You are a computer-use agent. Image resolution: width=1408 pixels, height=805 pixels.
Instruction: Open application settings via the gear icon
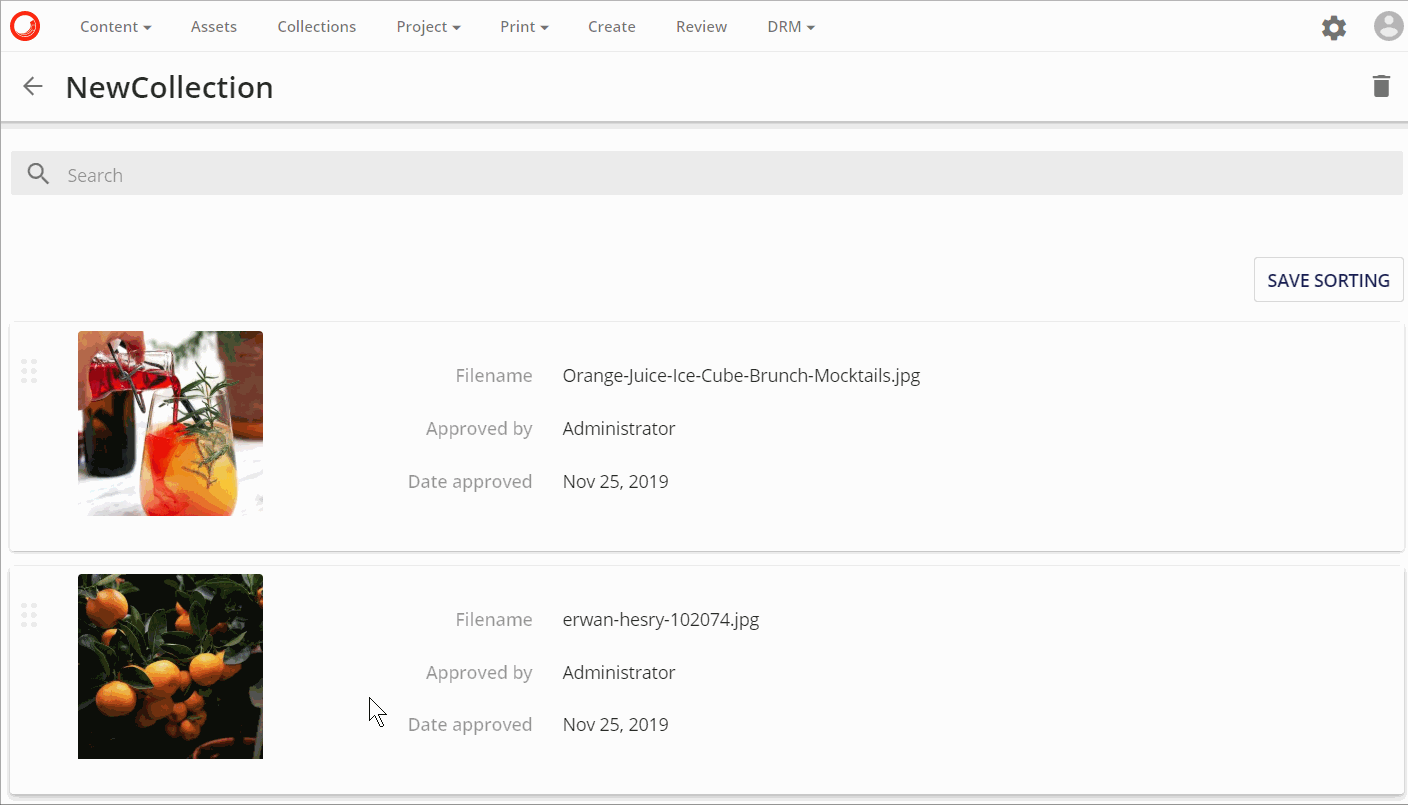[1333, 27]
